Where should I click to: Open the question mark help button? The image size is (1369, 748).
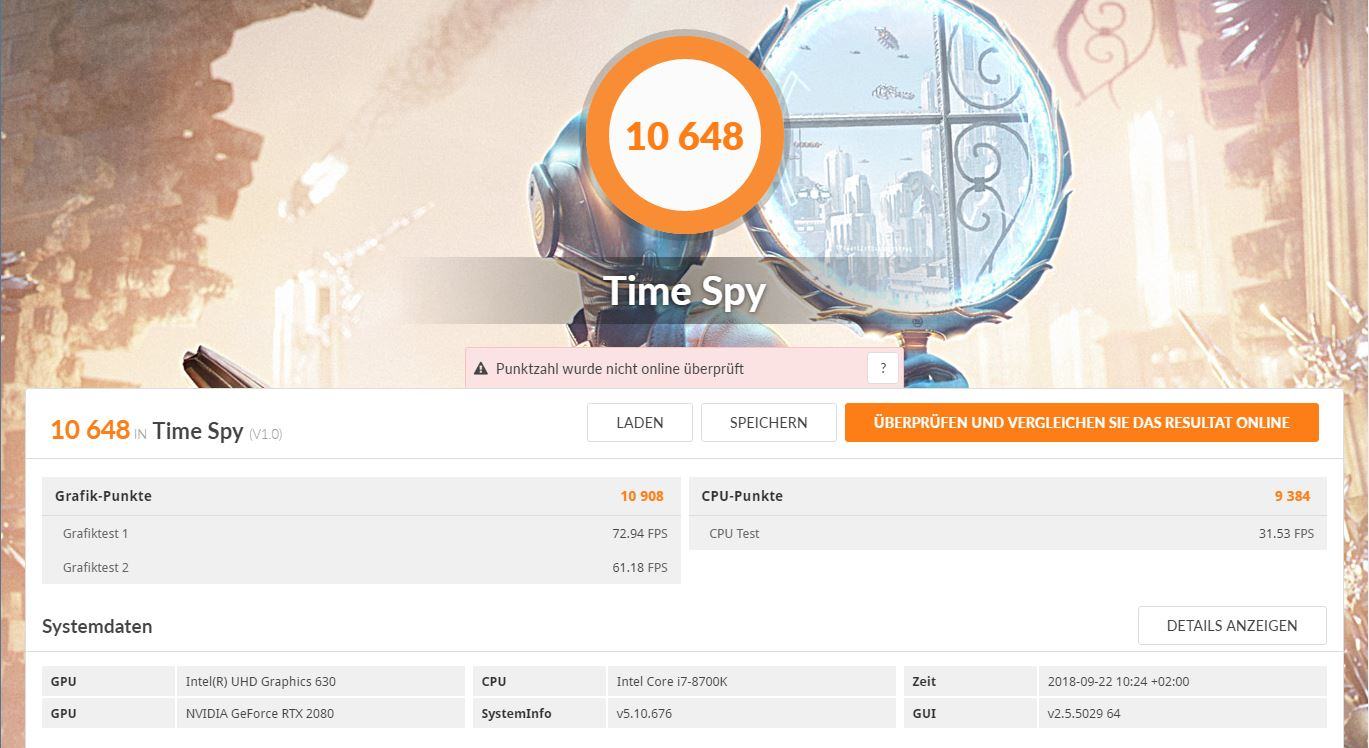883,368
